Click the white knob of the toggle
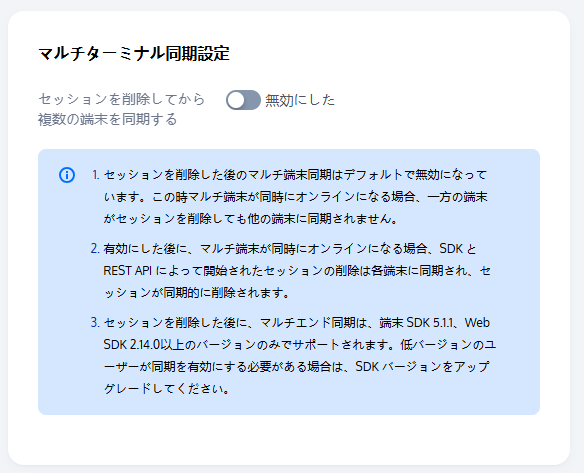The image size is (584, 473). (x=236, y=100)
